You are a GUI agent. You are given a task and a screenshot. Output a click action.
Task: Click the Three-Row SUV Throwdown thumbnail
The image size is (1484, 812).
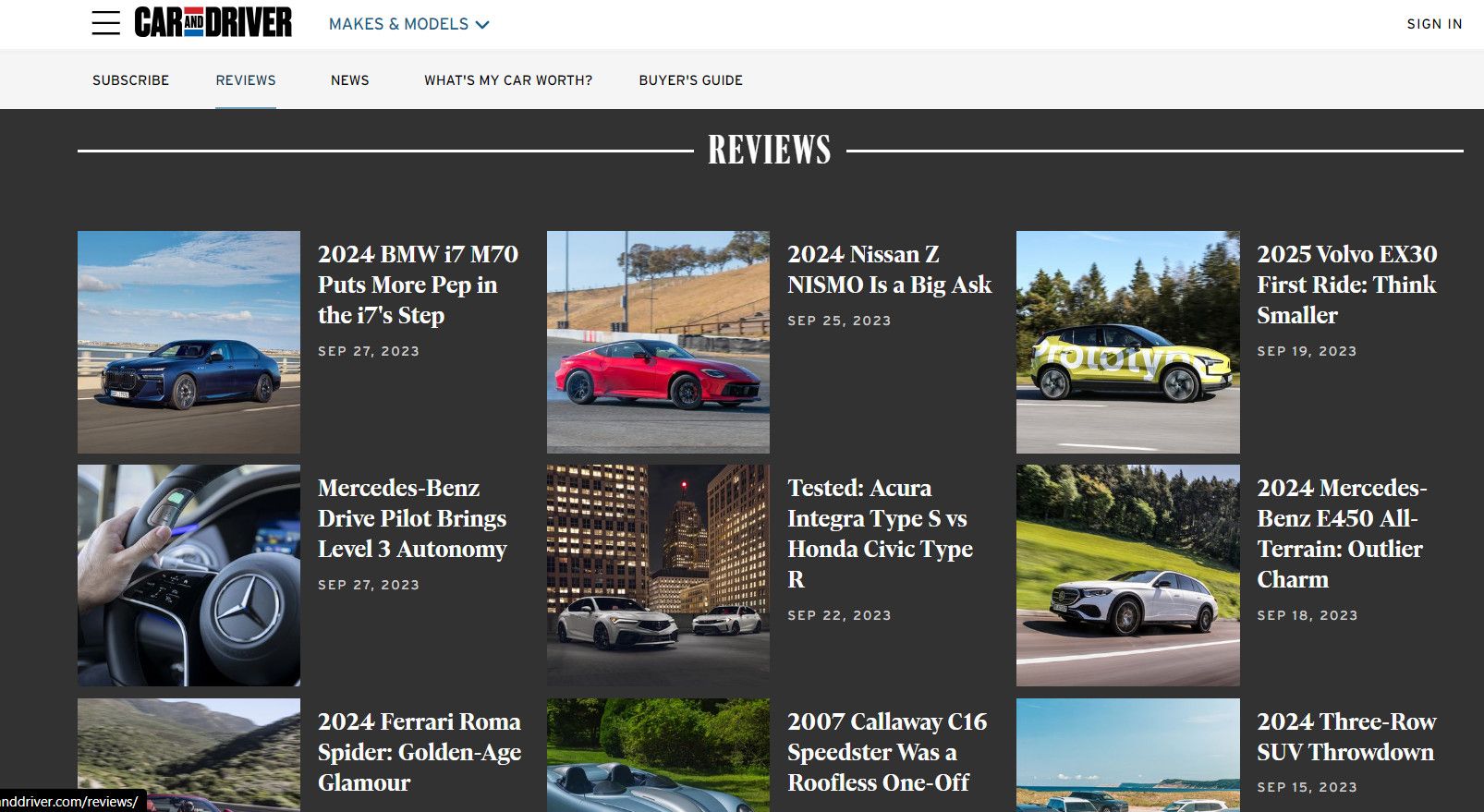click(x=1128, y=755)
